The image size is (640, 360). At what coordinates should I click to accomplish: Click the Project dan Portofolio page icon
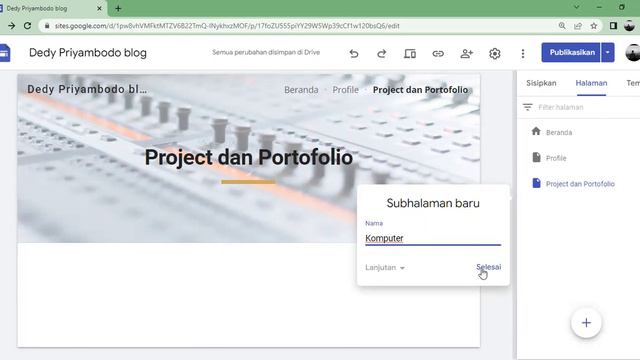tap(536, 183)
